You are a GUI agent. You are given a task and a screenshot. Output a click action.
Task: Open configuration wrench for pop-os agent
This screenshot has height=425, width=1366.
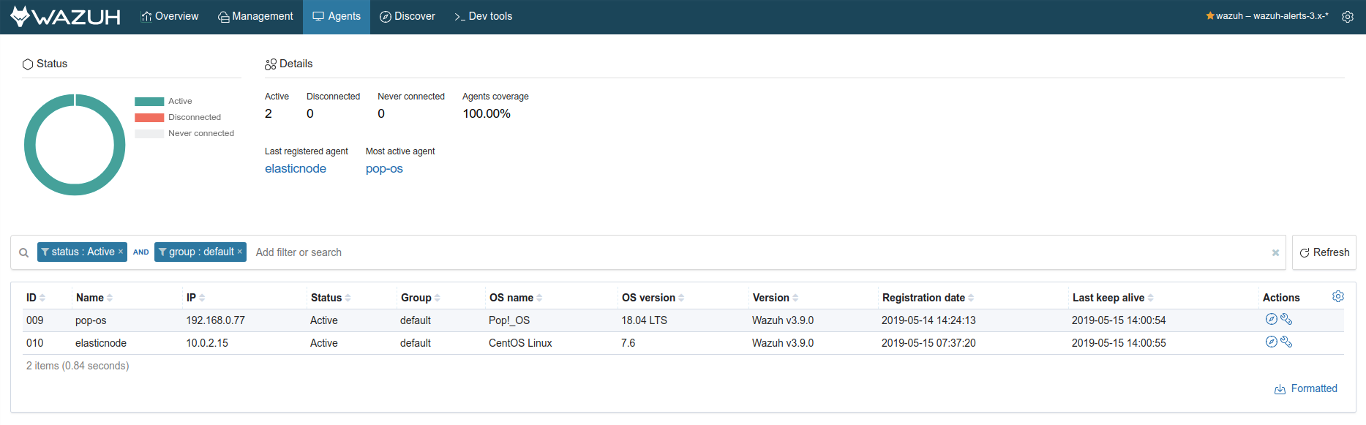[1287, 320]
